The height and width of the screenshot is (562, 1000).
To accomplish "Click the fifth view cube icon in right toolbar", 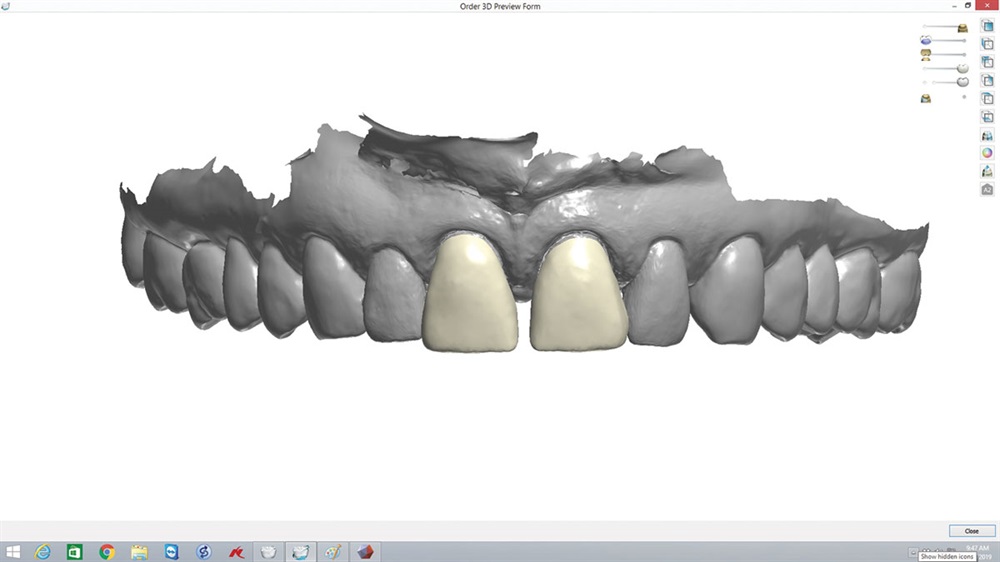I will tap(987, 99).
